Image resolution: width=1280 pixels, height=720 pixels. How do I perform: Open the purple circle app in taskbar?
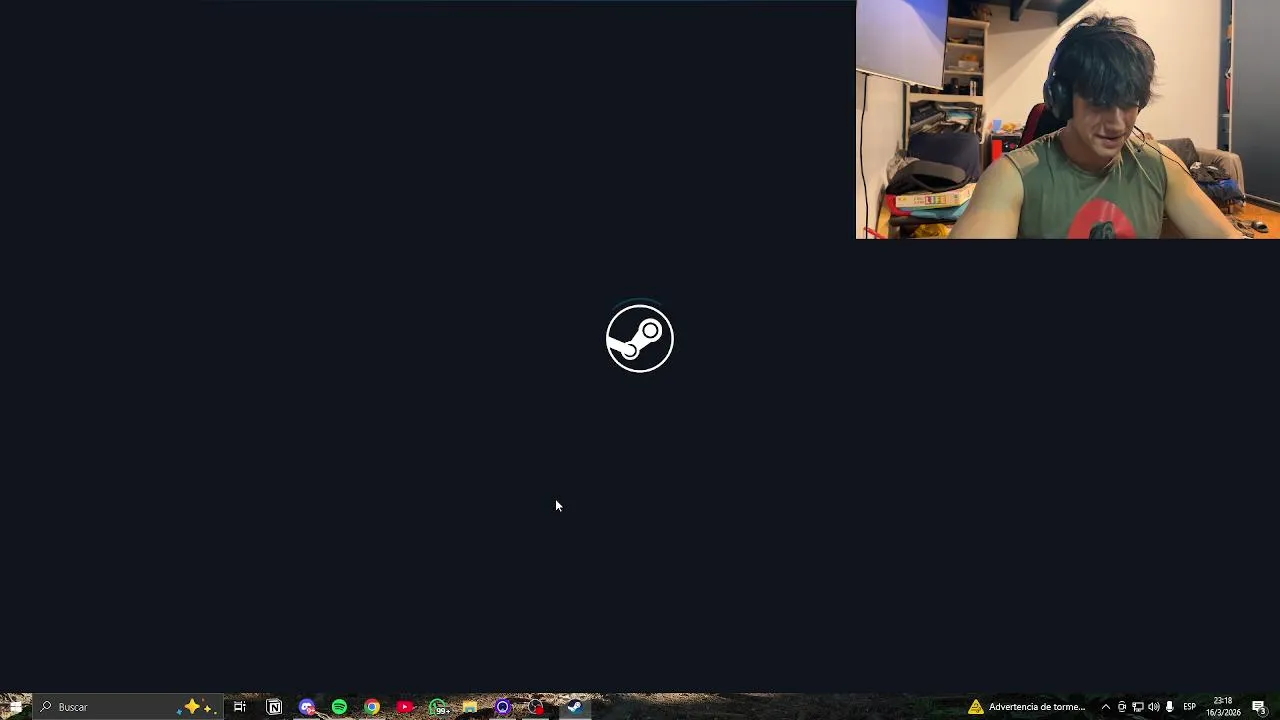click(x=503, y=707)
